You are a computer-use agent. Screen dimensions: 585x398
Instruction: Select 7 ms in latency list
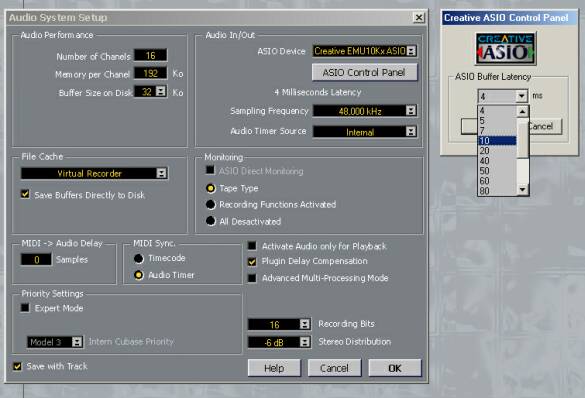click(x=497, y=131)
